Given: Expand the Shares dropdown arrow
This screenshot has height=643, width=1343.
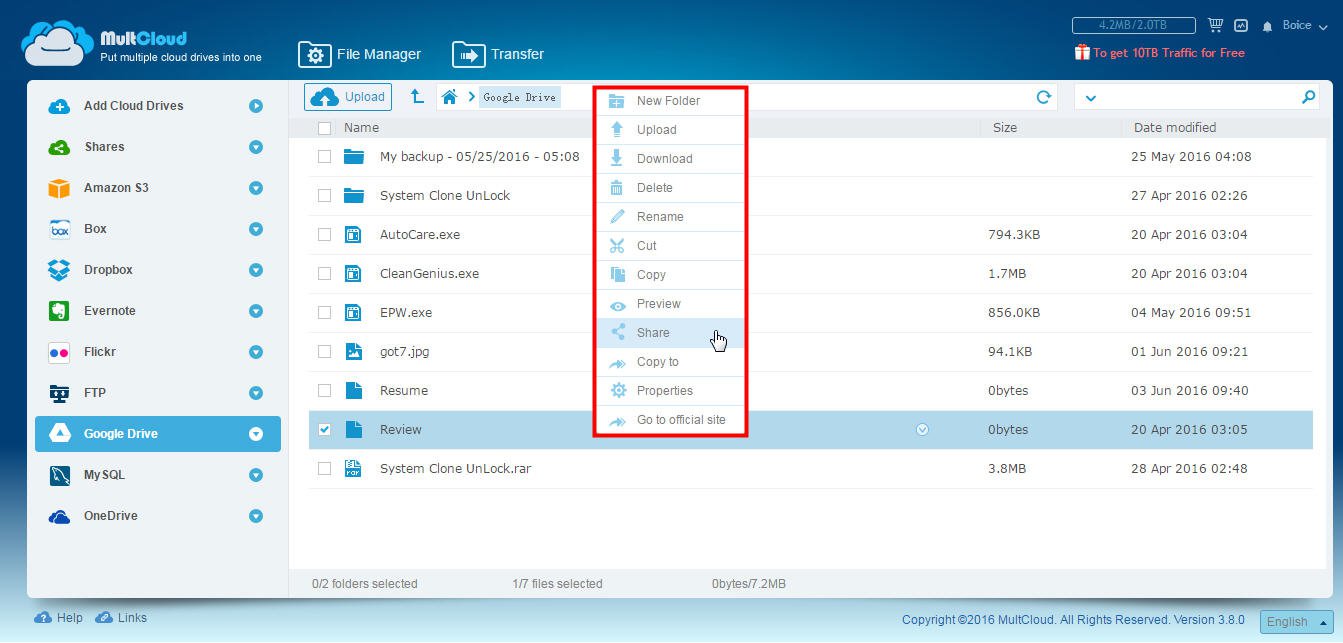Looking at the screenshot, I should [x=256, y=147].
